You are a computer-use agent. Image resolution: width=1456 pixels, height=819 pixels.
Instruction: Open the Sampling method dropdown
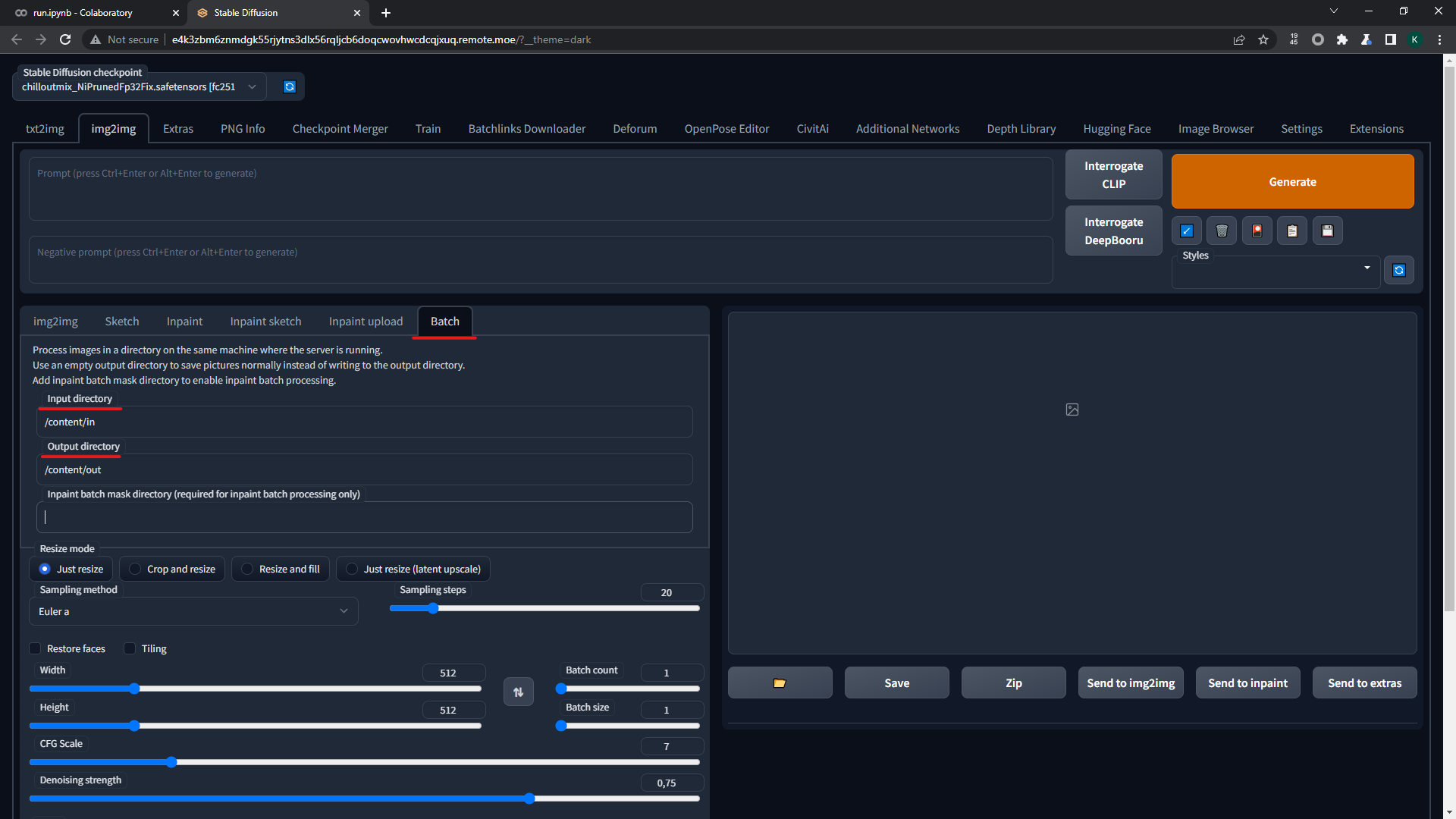(193, 611)
